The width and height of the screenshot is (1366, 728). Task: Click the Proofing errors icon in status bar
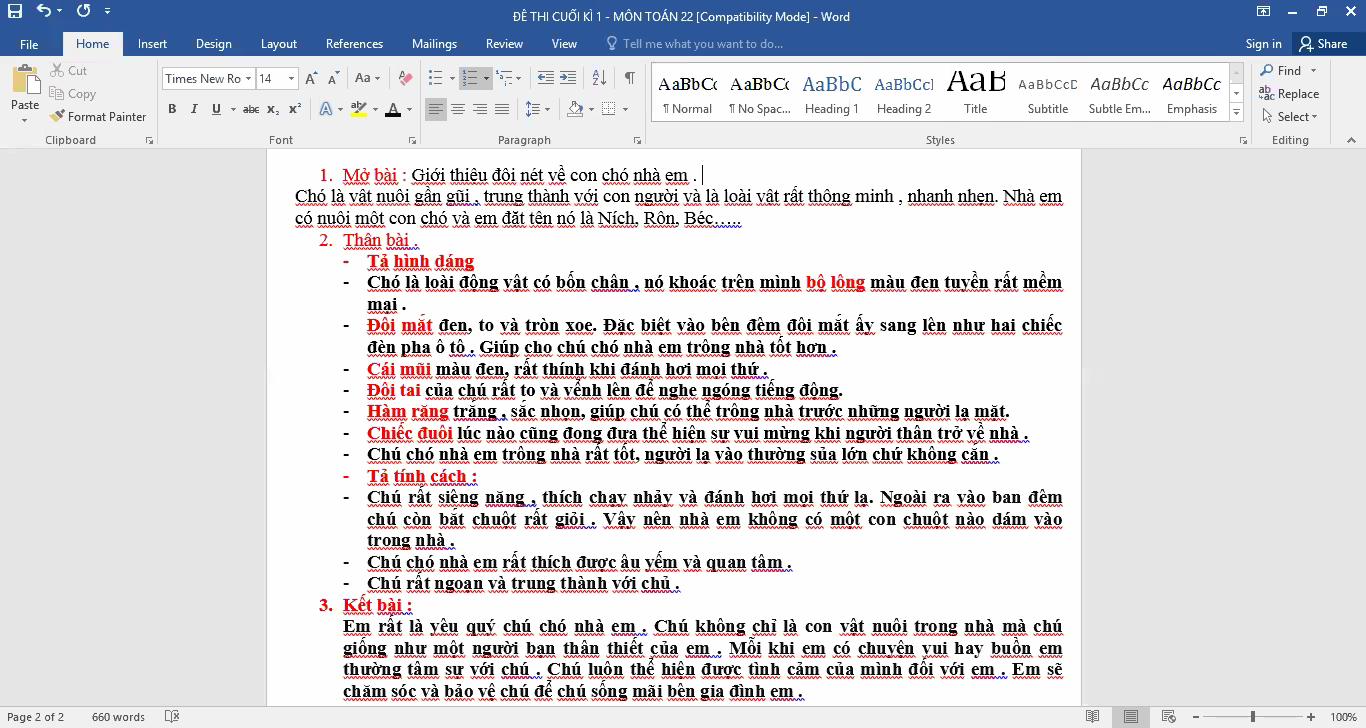(171, 717)
